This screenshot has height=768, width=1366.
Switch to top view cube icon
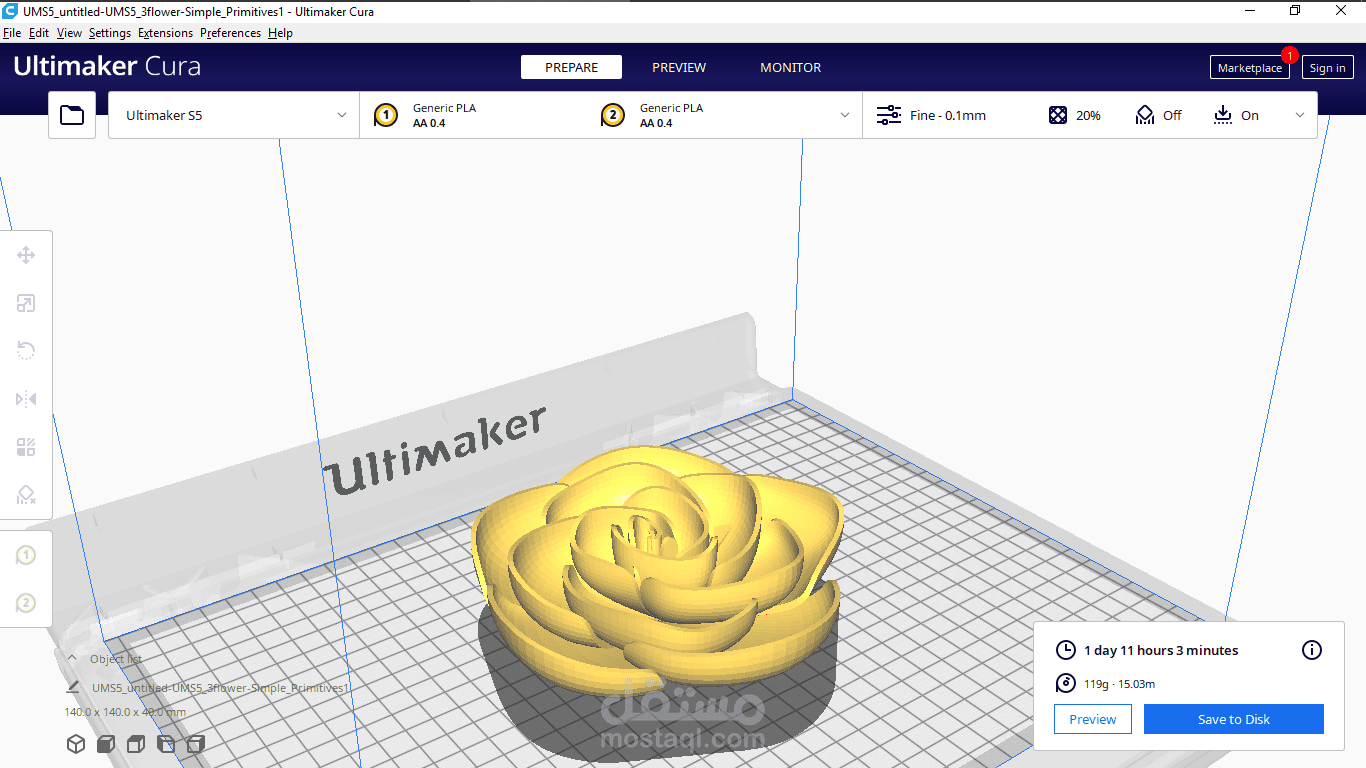(x=136, y=744)
